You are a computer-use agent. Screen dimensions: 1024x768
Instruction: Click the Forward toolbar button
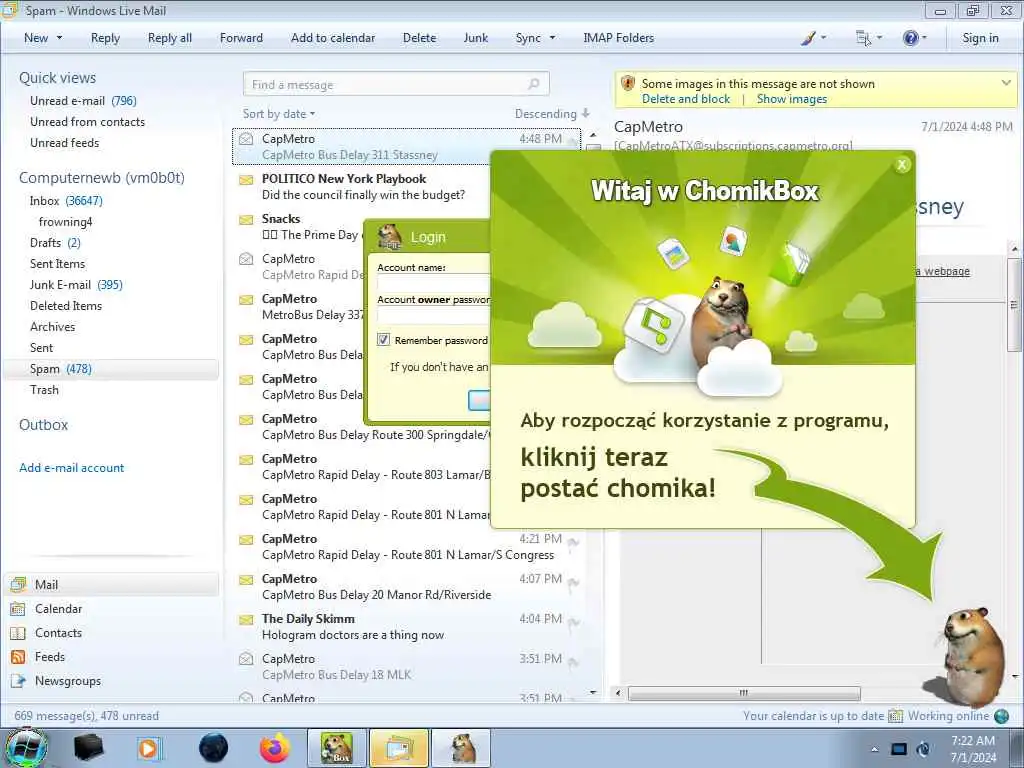(x=241, y=38)
